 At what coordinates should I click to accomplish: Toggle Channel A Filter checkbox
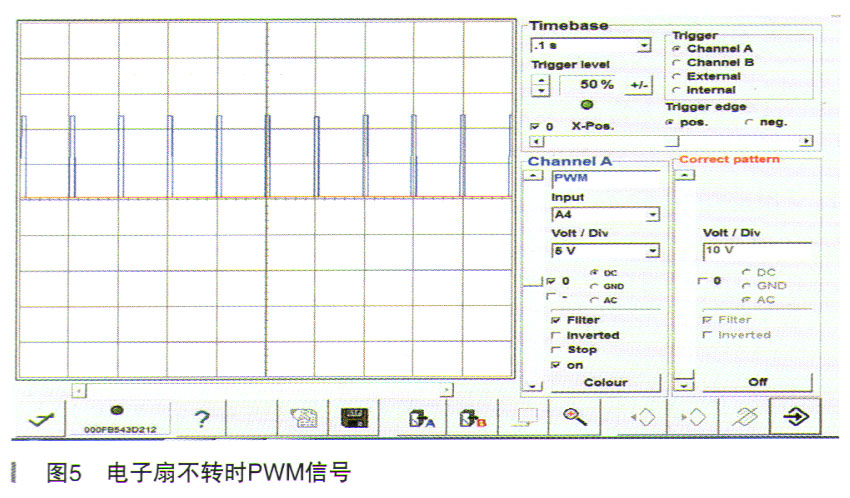click(x=556, y=320)
